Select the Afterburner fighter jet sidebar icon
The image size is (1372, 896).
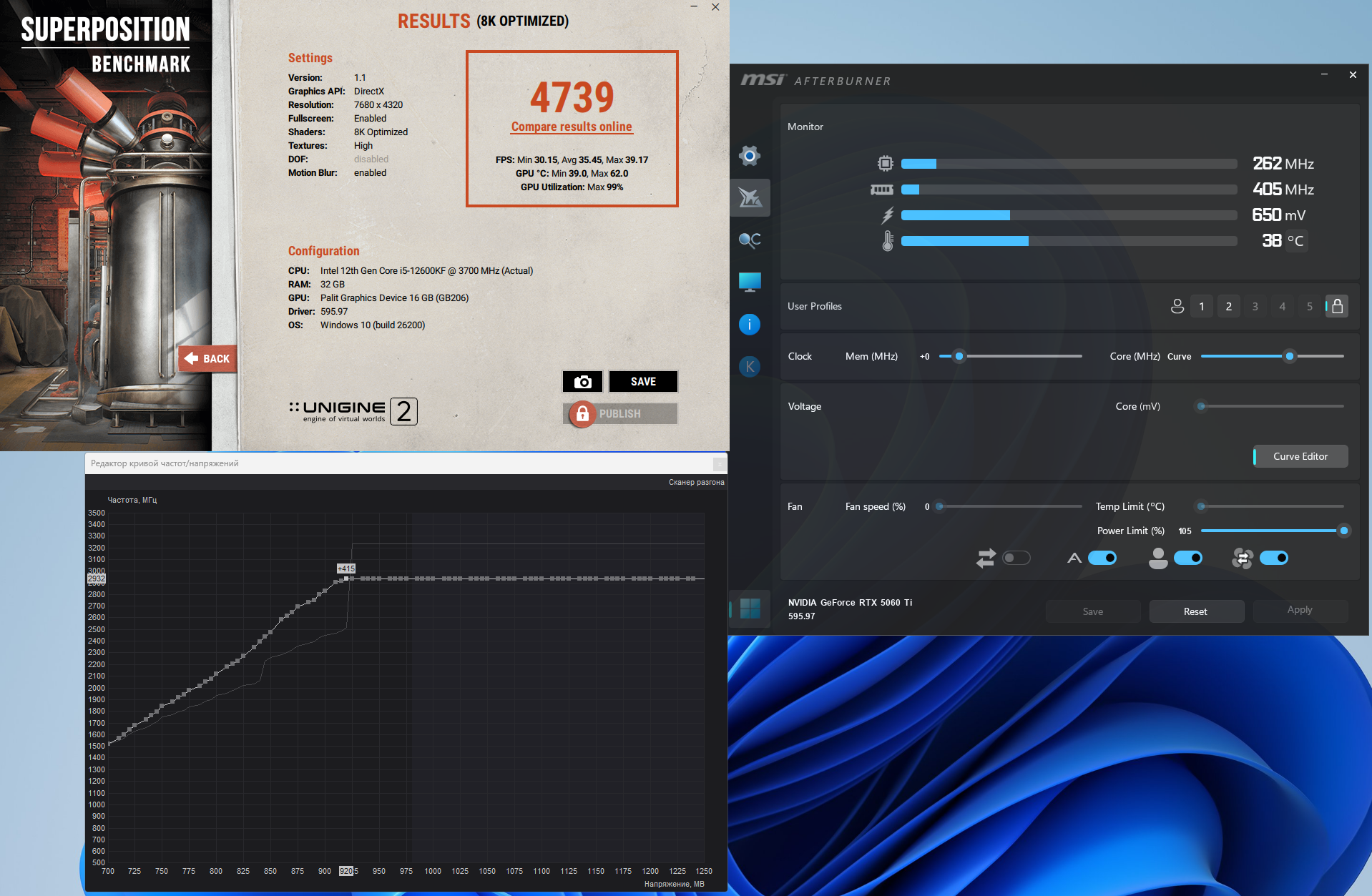click(x=750, y=197)
